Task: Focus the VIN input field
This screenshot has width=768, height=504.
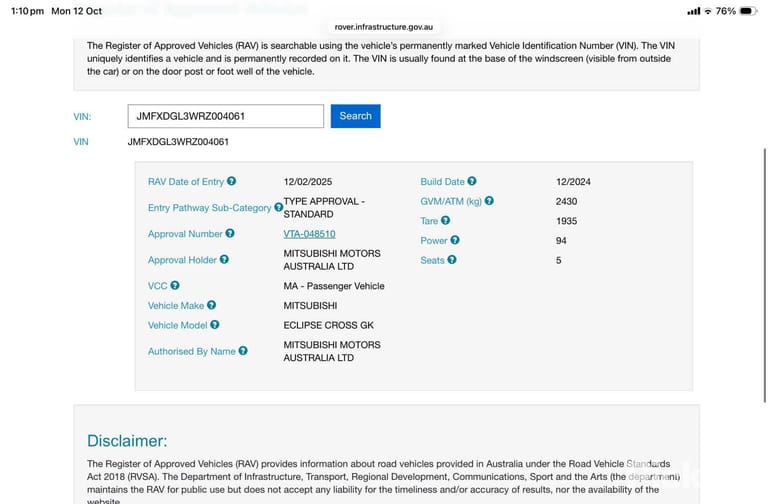Action: tap(226, 116)
